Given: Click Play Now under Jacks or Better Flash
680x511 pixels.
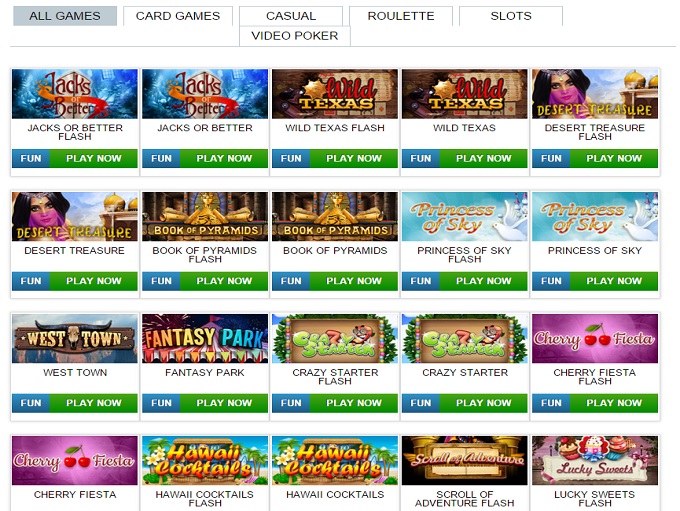Looking at the screenshot, I should pos(94,158).
